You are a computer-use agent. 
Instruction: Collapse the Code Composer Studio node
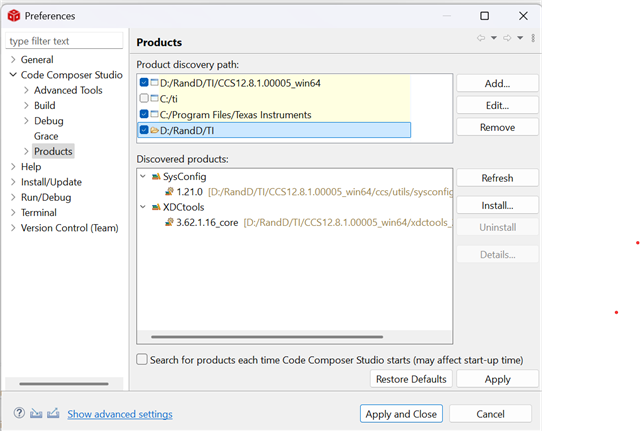13,75
